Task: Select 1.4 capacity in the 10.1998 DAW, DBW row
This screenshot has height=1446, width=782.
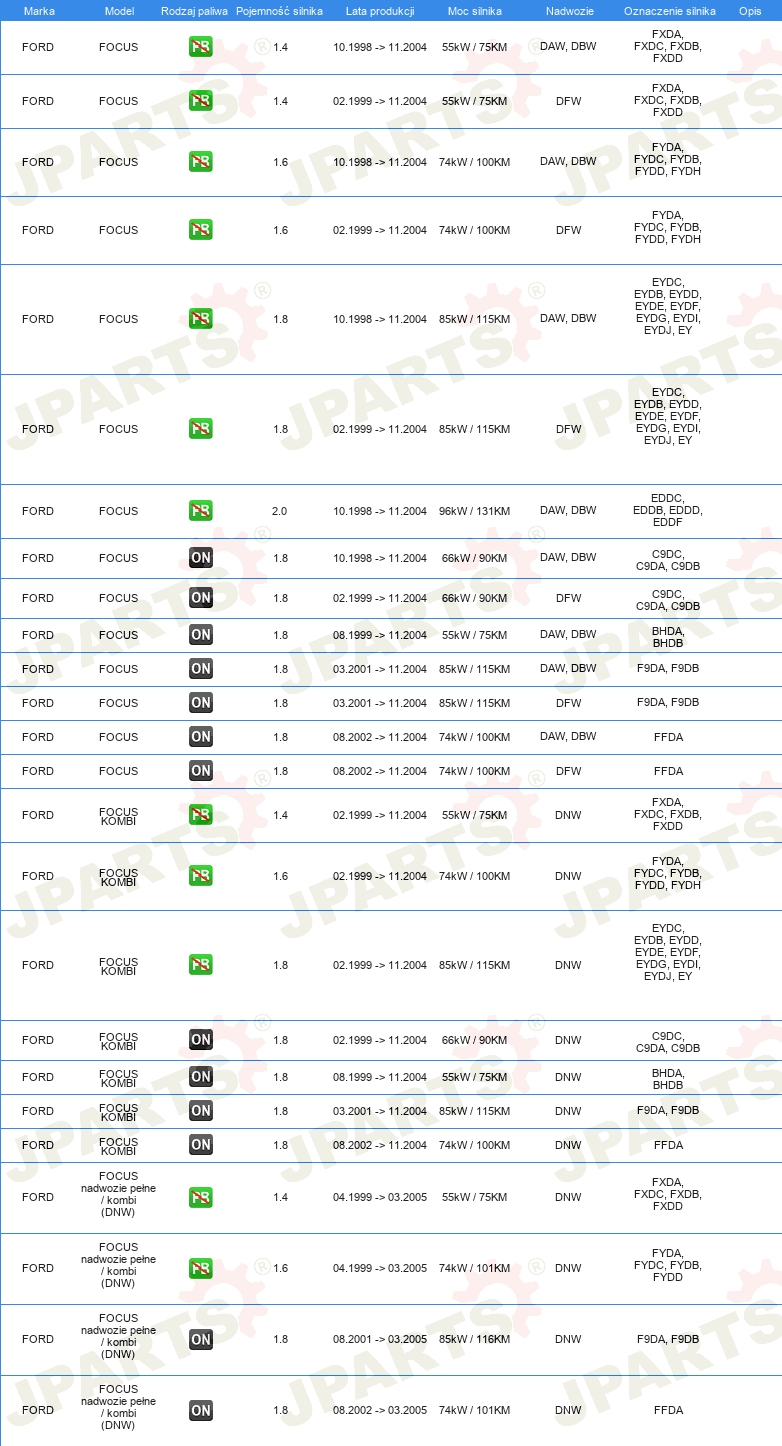Action: point(280,47)
